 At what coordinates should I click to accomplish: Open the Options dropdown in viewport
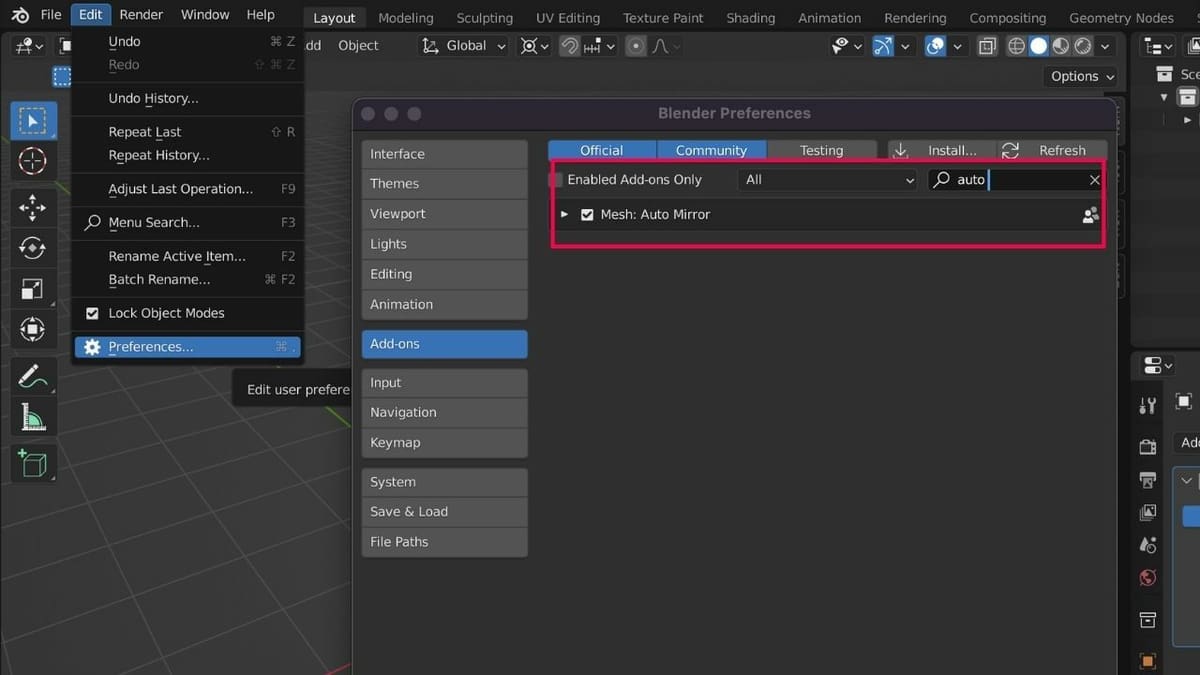1082,76
